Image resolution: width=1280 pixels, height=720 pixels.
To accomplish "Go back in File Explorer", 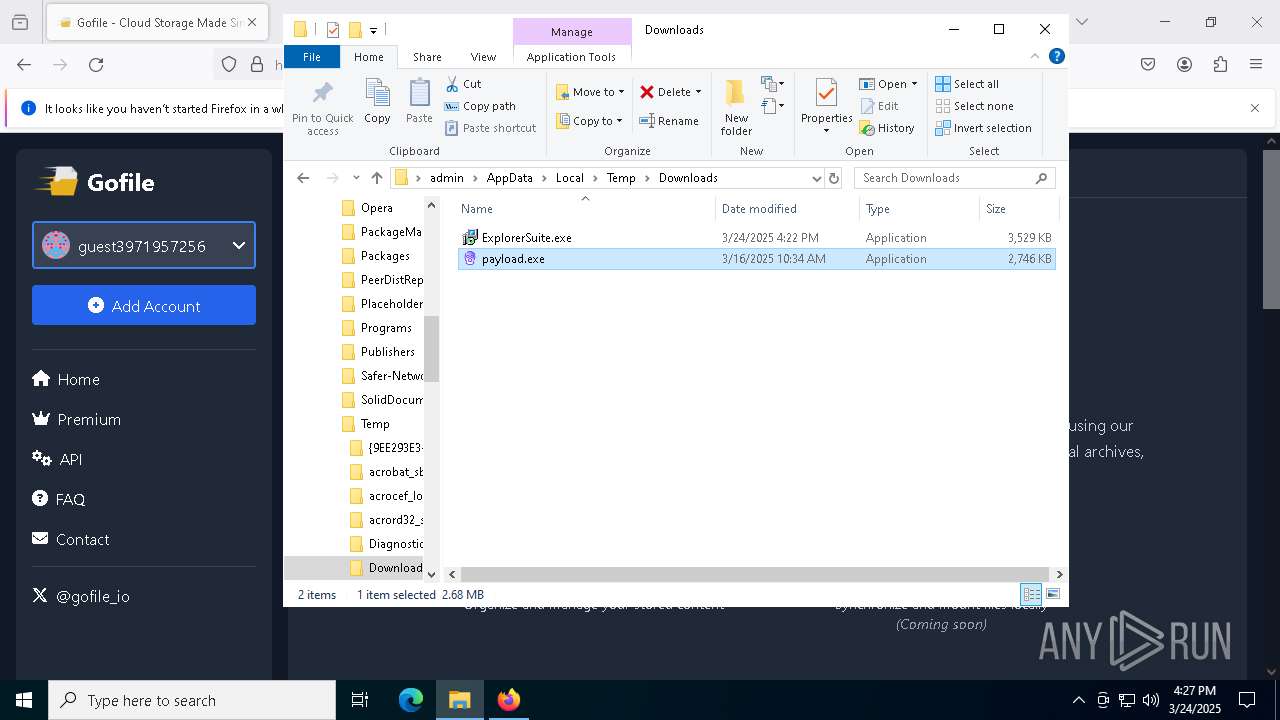I will (303, 178).
